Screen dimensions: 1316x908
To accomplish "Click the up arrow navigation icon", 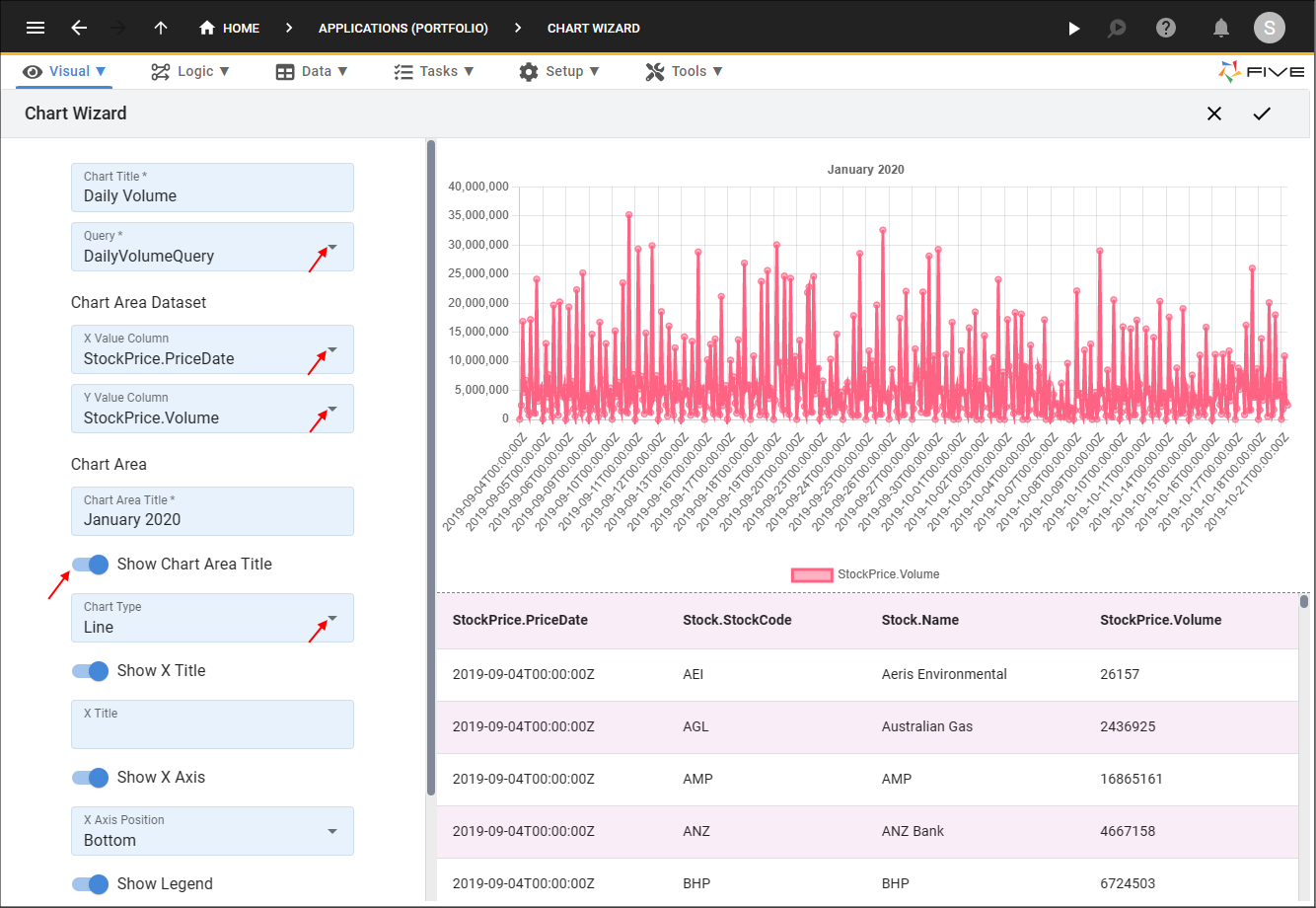I will coord(161,28).
